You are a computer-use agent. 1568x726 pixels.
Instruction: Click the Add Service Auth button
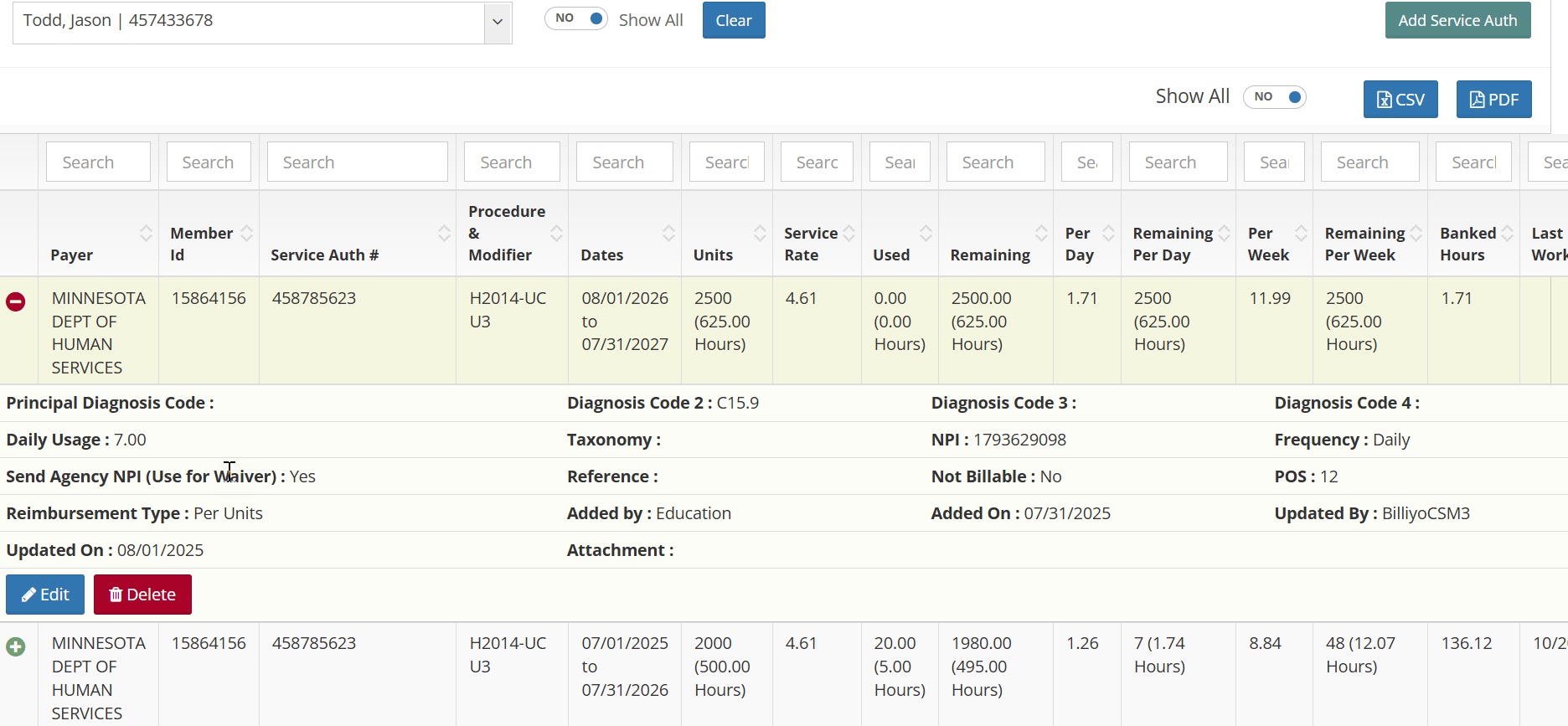pos(1457,20)
